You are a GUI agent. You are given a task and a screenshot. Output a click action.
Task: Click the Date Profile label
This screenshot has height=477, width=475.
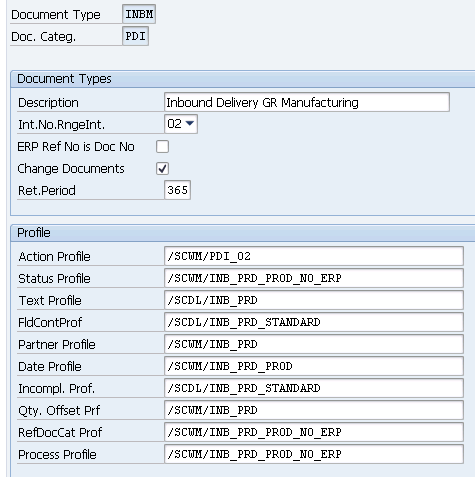pos(50,367)
